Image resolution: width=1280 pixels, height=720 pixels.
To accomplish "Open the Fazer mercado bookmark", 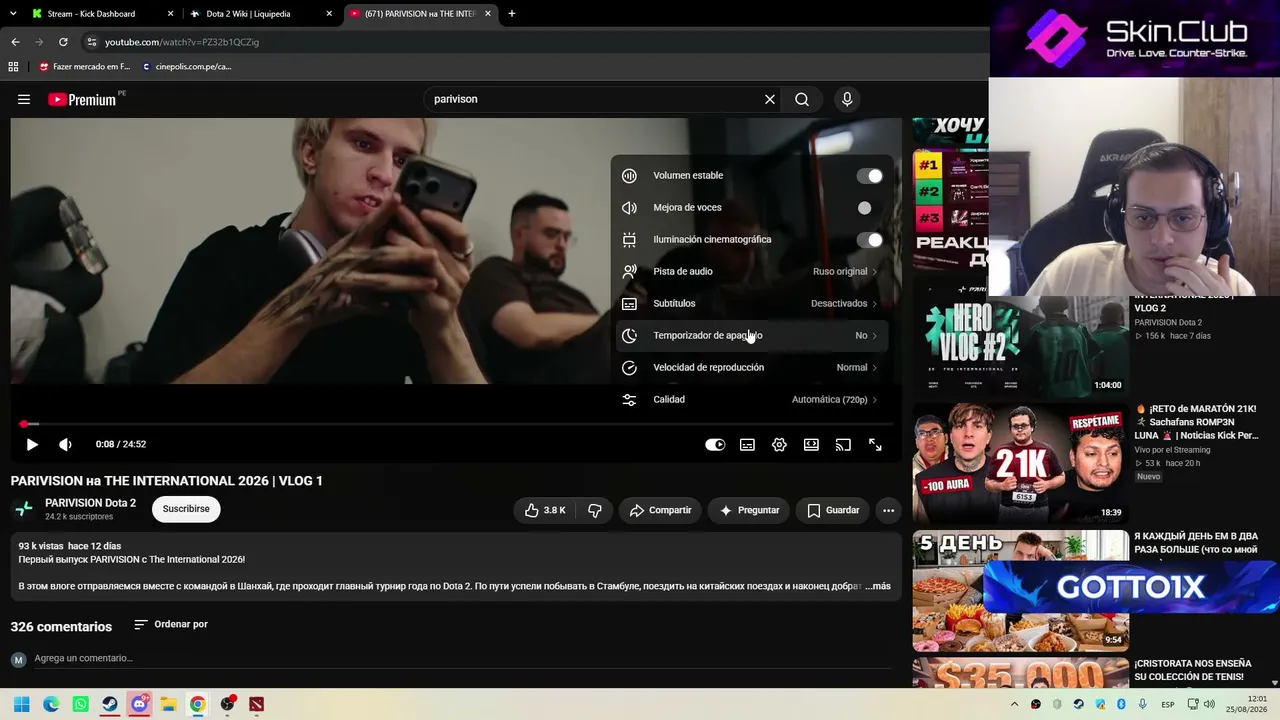I will (85, 67).
